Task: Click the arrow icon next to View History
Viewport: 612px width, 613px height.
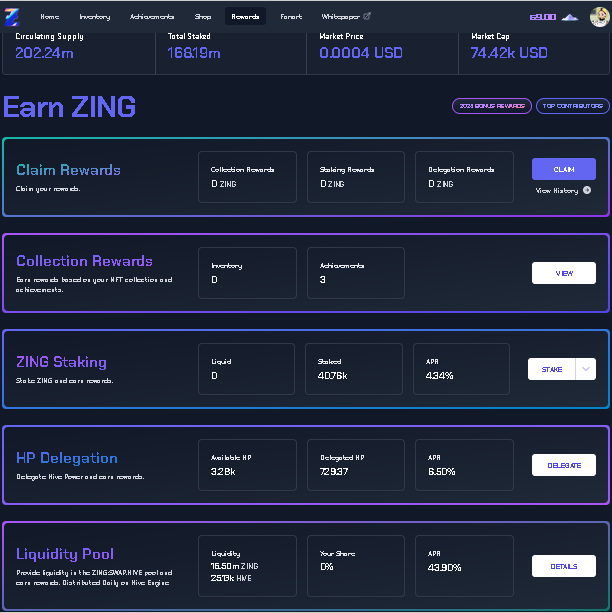Action: (587, 190)
